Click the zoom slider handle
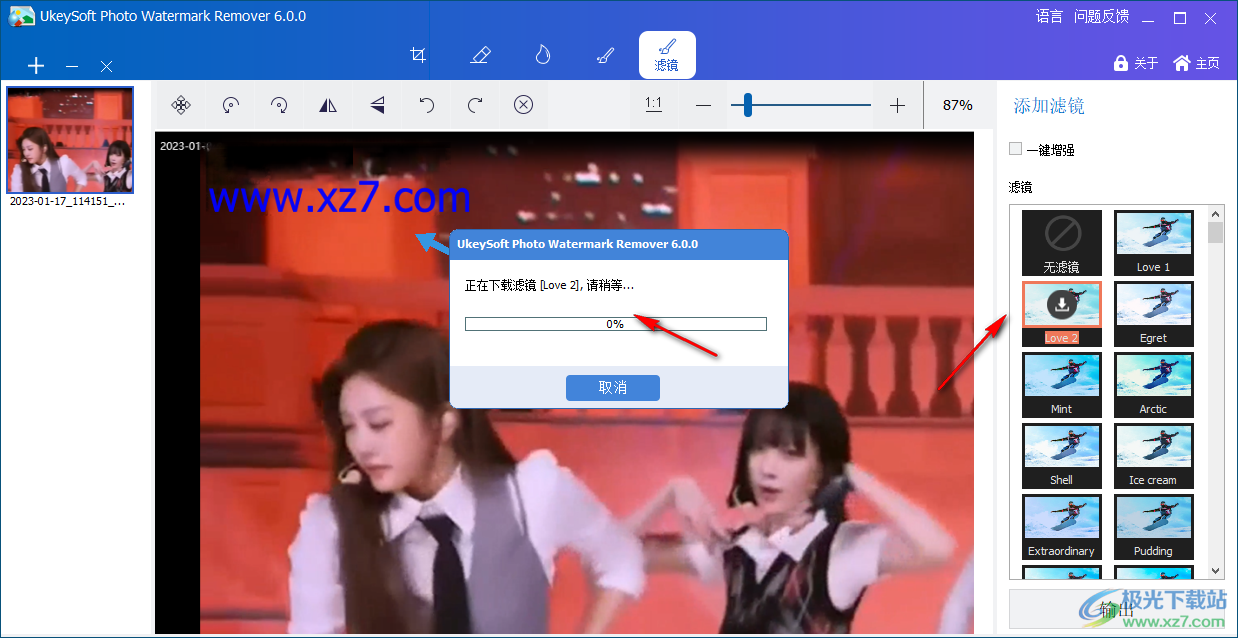Viewport: 1238px width, 638px height. tap(748, 105)
